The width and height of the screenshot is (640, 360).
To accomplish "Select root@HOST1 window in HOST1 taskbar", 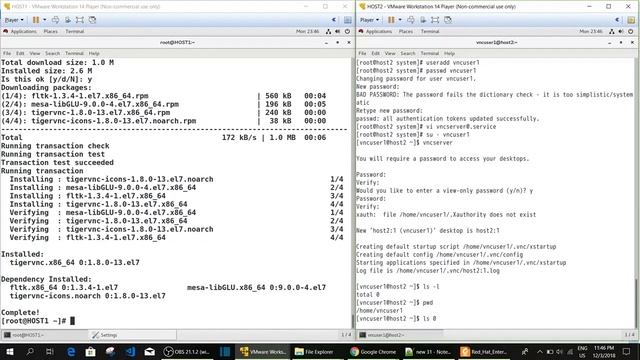I will [44, 335].
